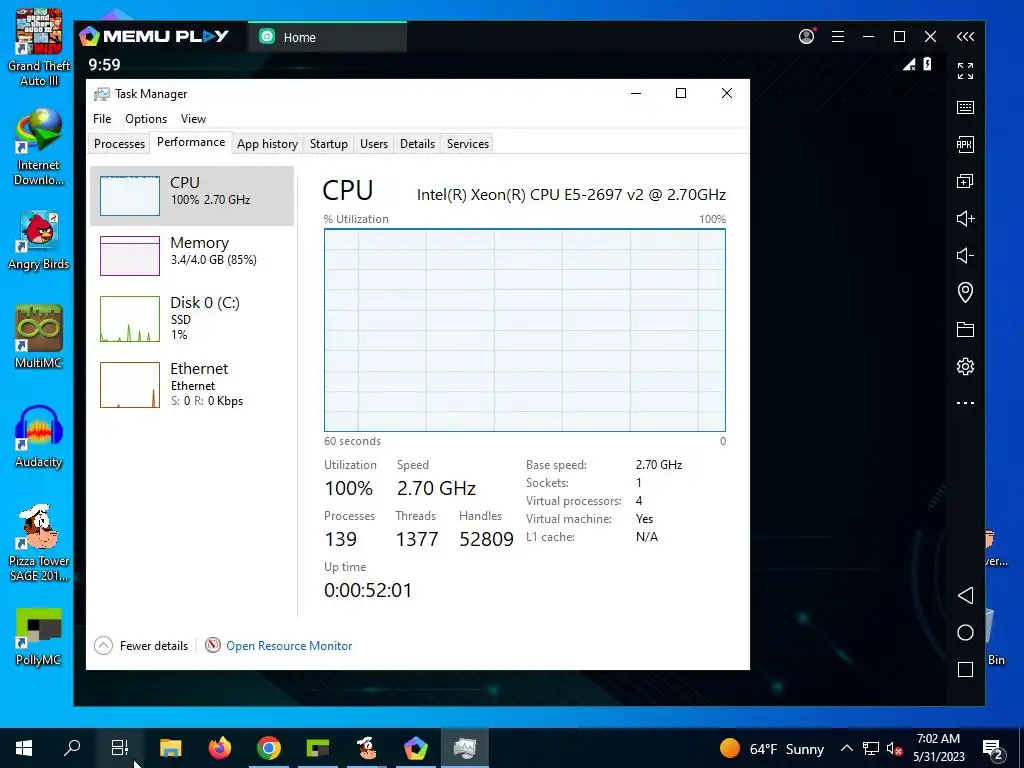Open File Explorer from taskbar

pyautogui.click(x=170, y=748)
